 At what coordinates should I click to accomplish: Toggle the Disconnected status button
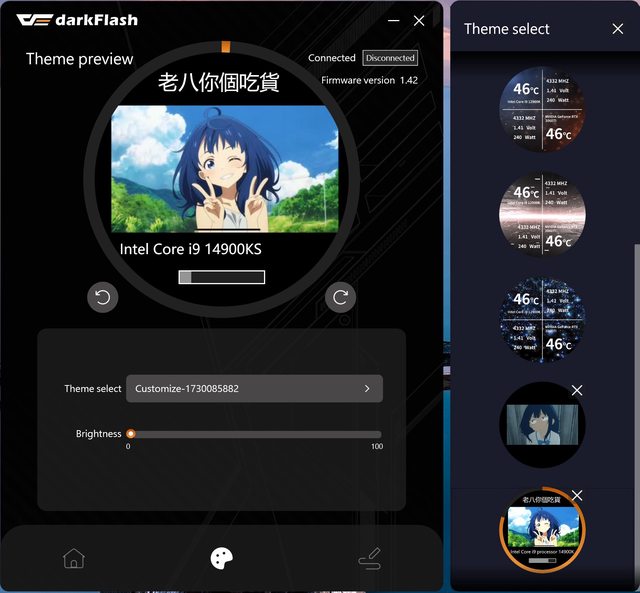(390, 58)
